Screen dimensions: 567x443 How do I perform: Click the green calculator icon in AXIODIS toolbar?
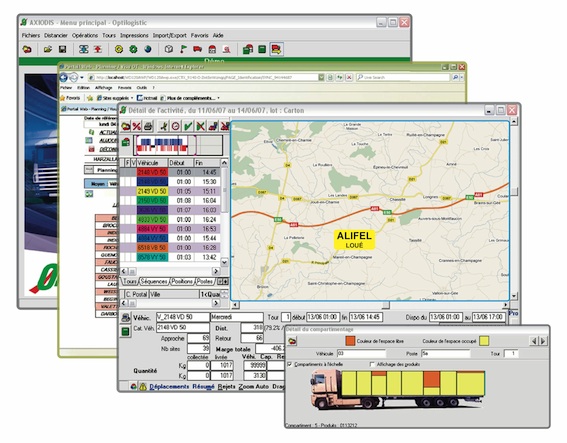(262, 49)
